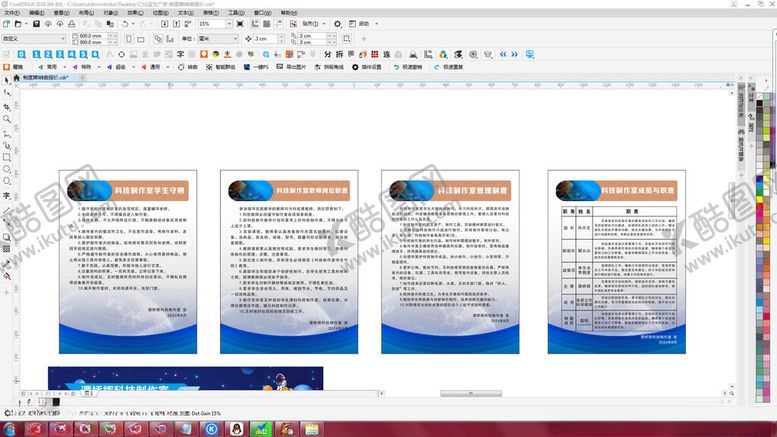Click the Save icon in standard toolbar
Image resolution: width=777 pixels, height=437 pixels.
click(x=35, y=23)
